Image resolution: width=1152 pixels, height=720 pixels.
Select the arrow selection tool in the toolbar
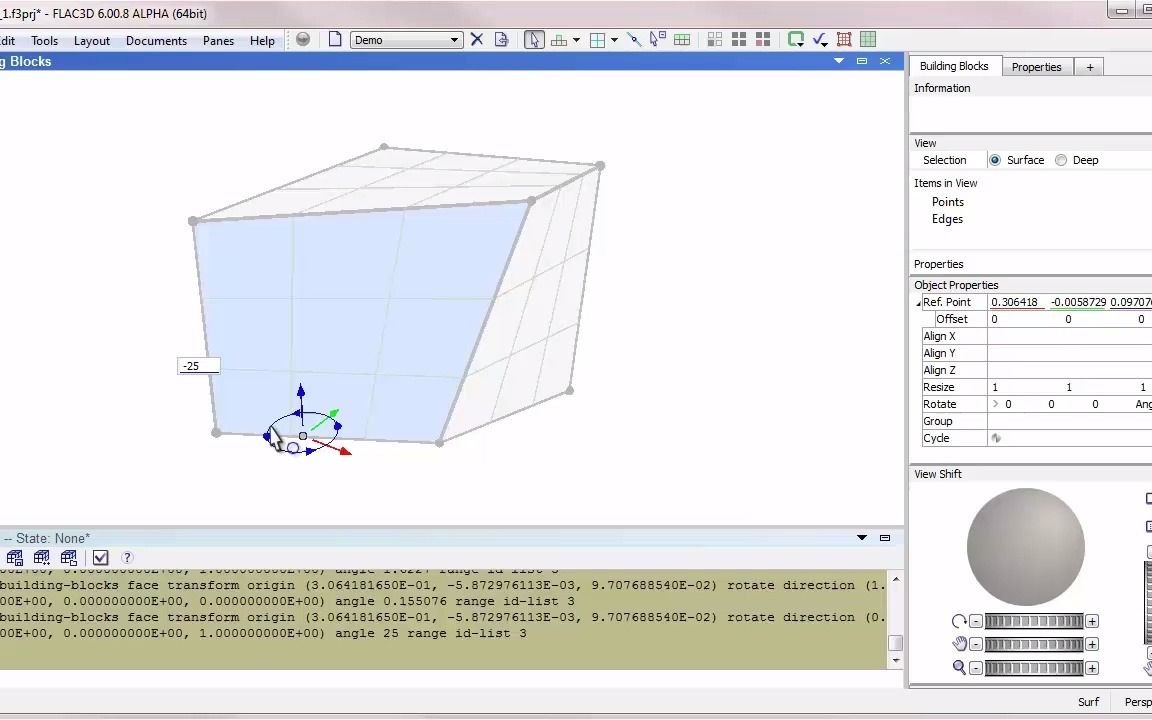tap(534, 39)
